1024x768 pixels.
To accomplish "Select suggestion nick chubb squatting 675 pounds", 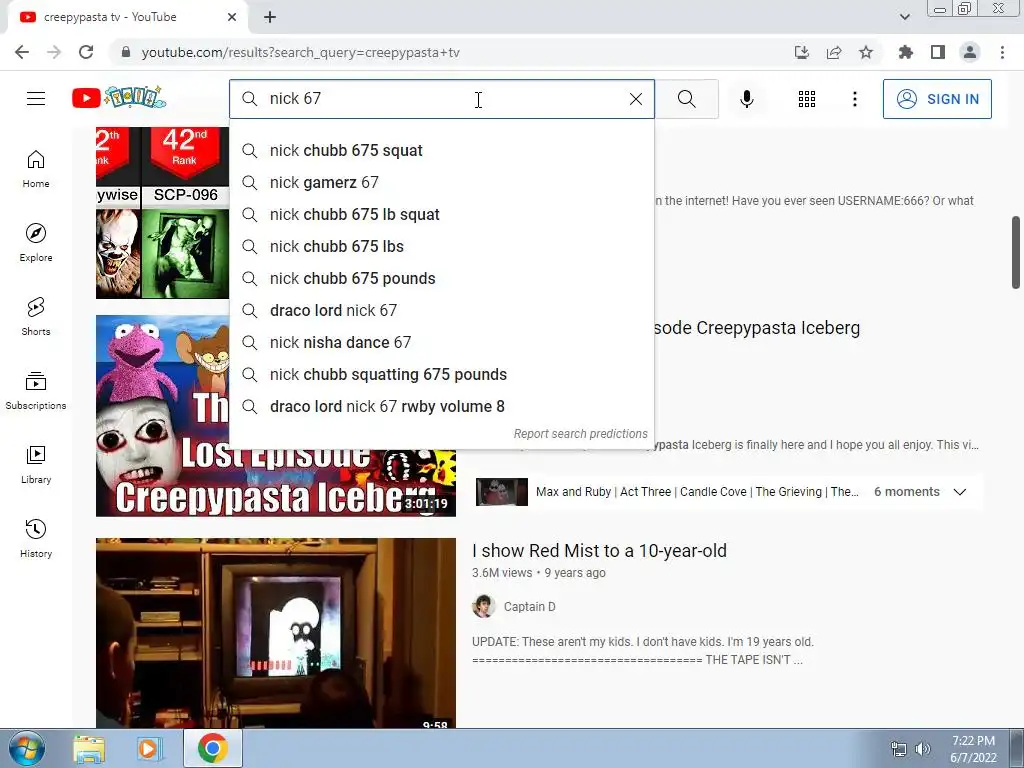I will click(x=442, y=374).
